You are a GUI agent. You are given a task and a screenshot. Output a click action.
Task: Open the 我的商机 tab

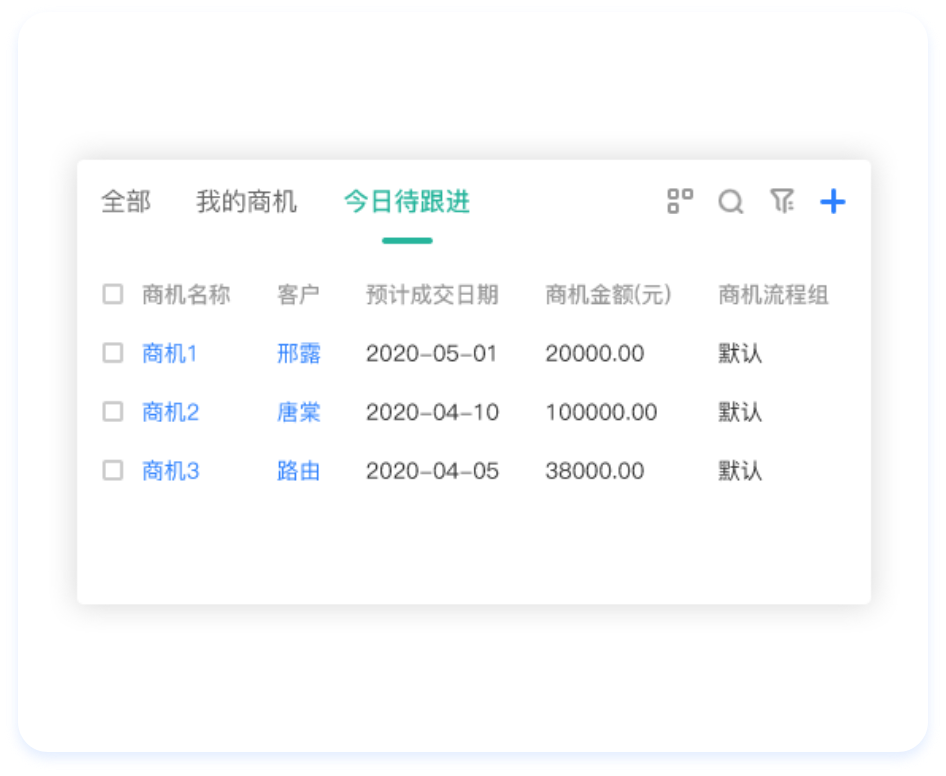246,202
